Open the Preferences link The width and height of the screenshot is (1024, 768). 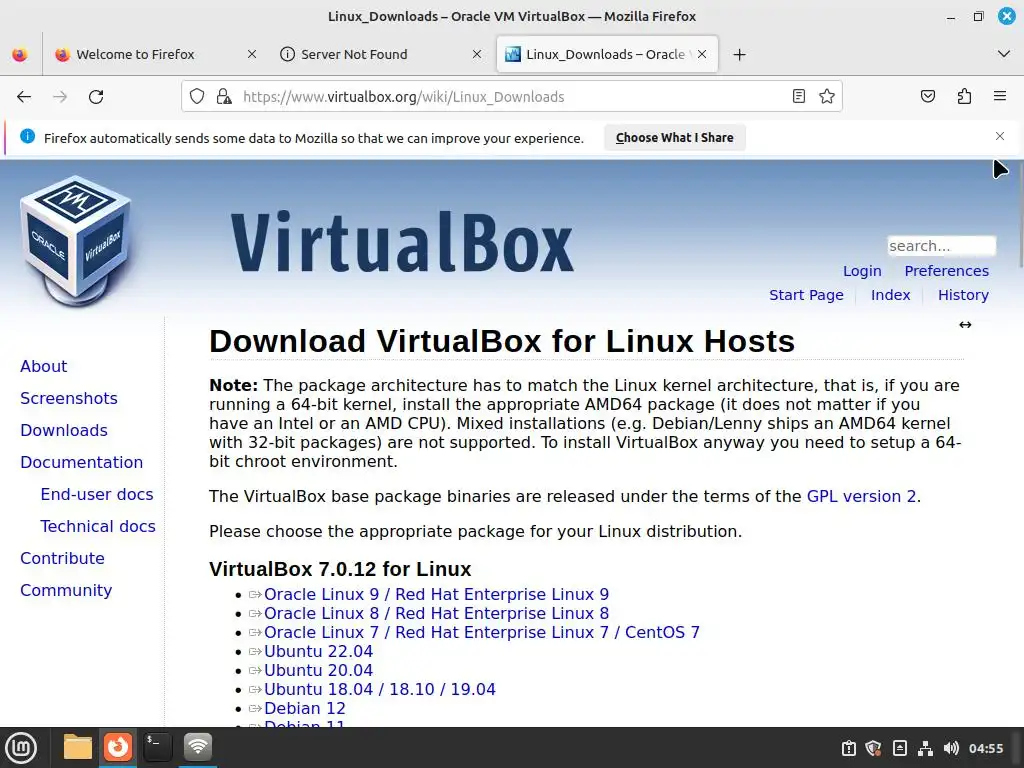[946, 271]
